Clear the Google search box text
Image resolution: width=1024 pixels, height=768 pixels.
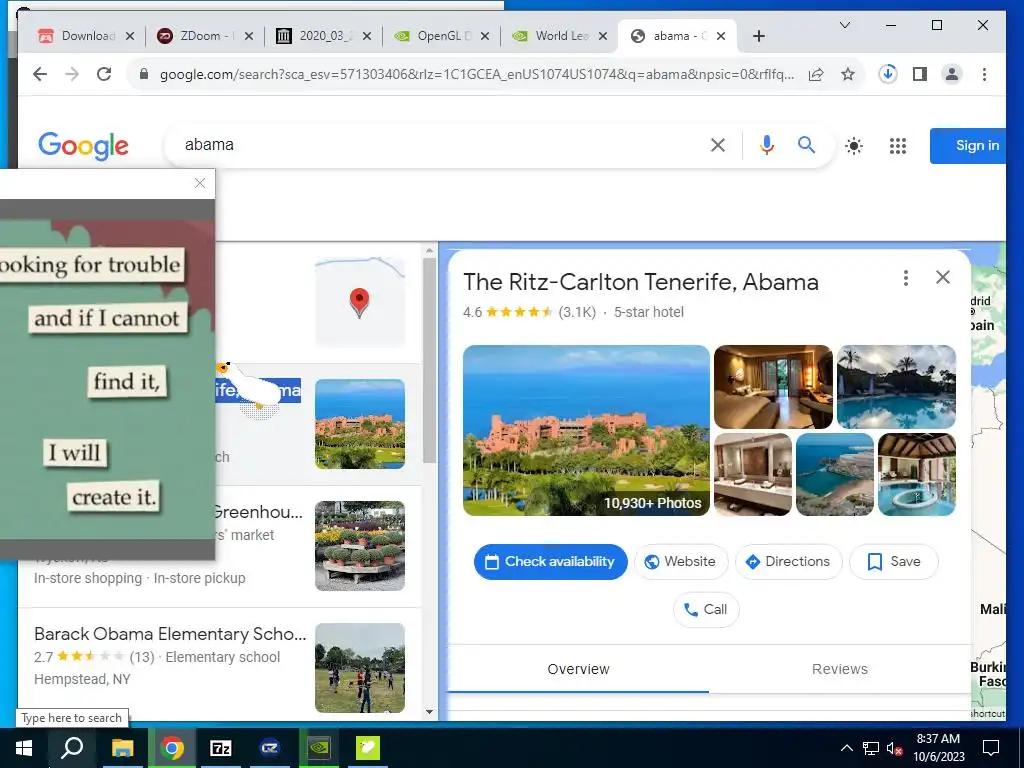pyautogui.click(x=718, y=145)
